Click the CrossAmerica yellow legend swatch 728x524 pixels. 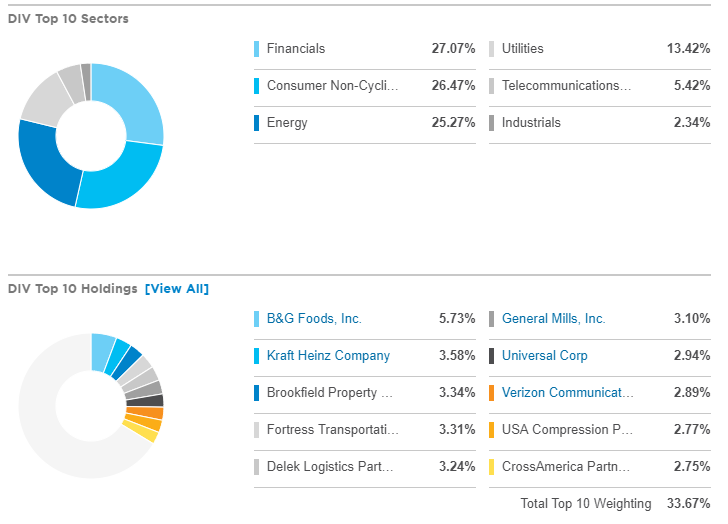(x=491, y=467)
